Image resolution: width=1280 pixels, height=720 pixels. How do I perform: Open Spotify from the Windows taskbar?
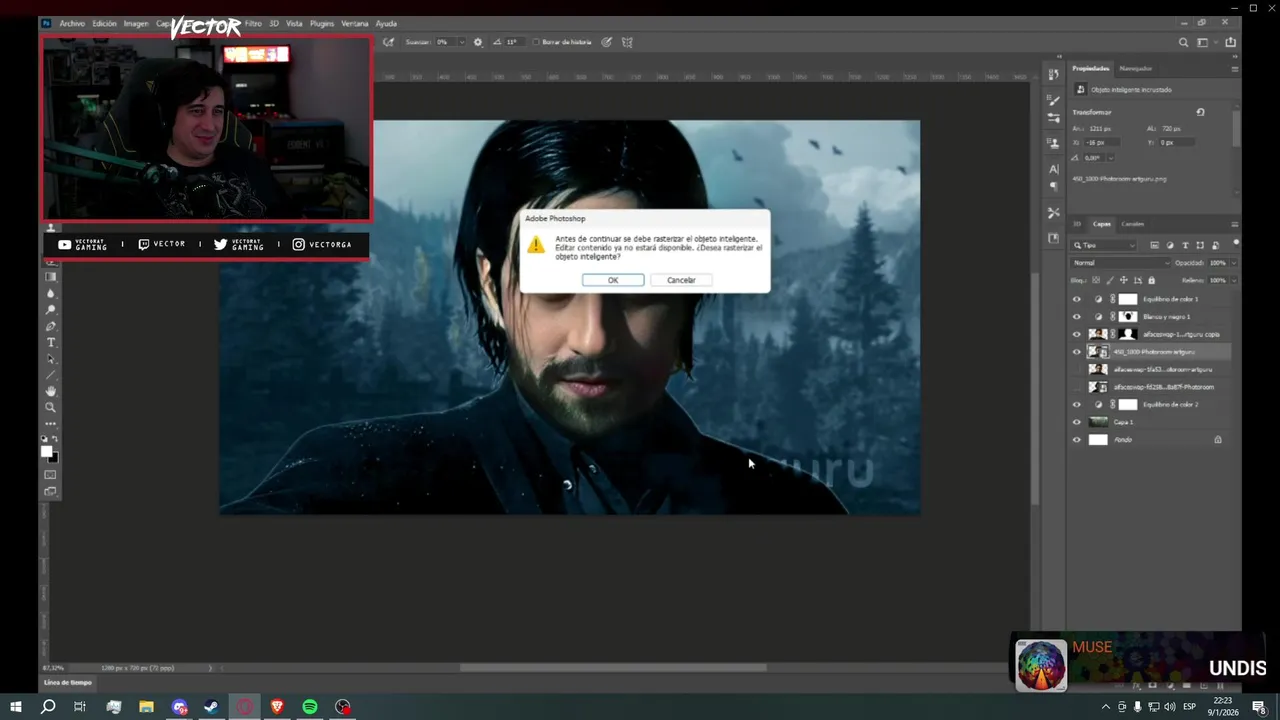[310, 707]
